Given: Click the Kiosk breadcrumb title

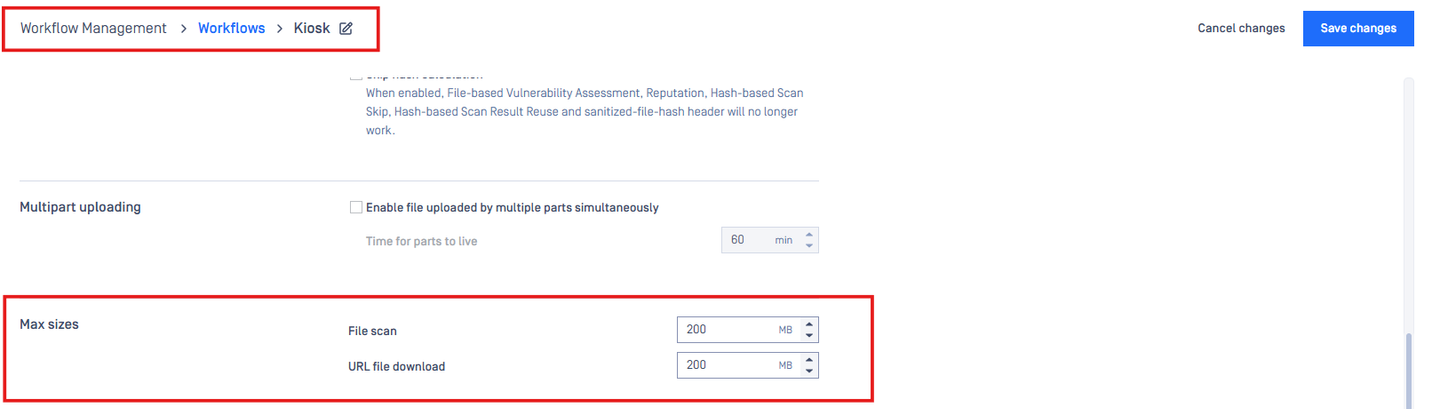Looking at the screenshot, I should (312, 28).
